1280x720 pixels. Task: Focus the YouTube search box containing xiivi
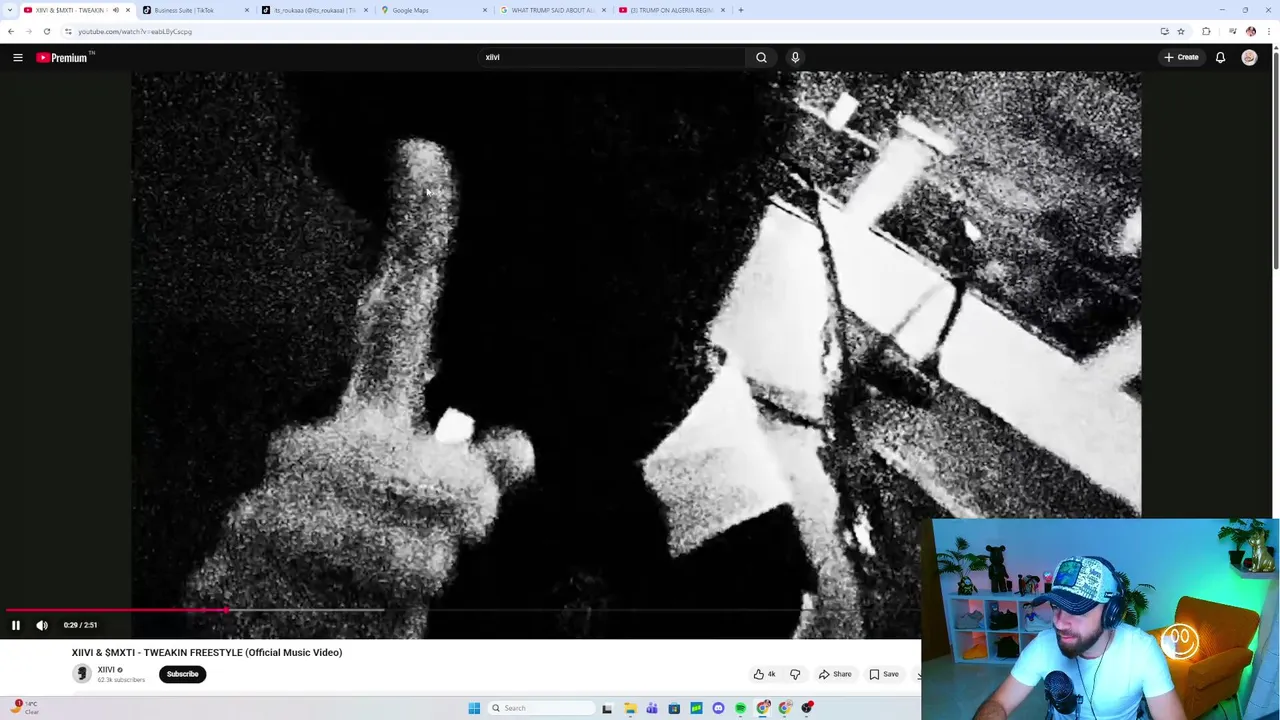click(611, 57)
